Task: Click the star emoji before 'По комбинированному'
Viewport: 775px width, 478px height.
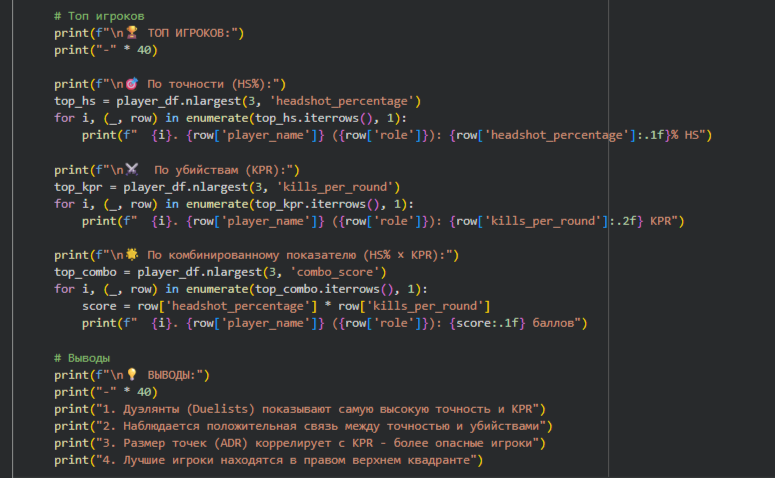Action: pyautogui.click(x=131, y=255)
